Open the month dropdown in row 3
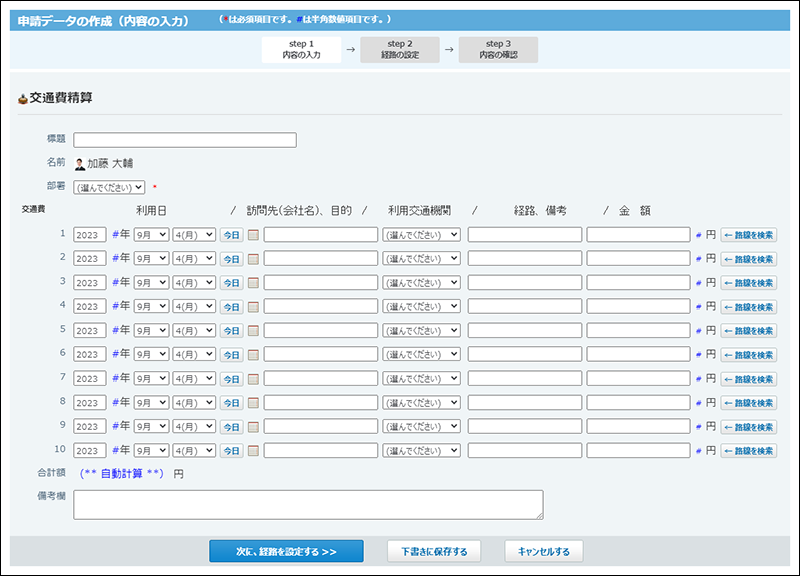The width and height of the screenshot is (800, 576). [151, 282]
